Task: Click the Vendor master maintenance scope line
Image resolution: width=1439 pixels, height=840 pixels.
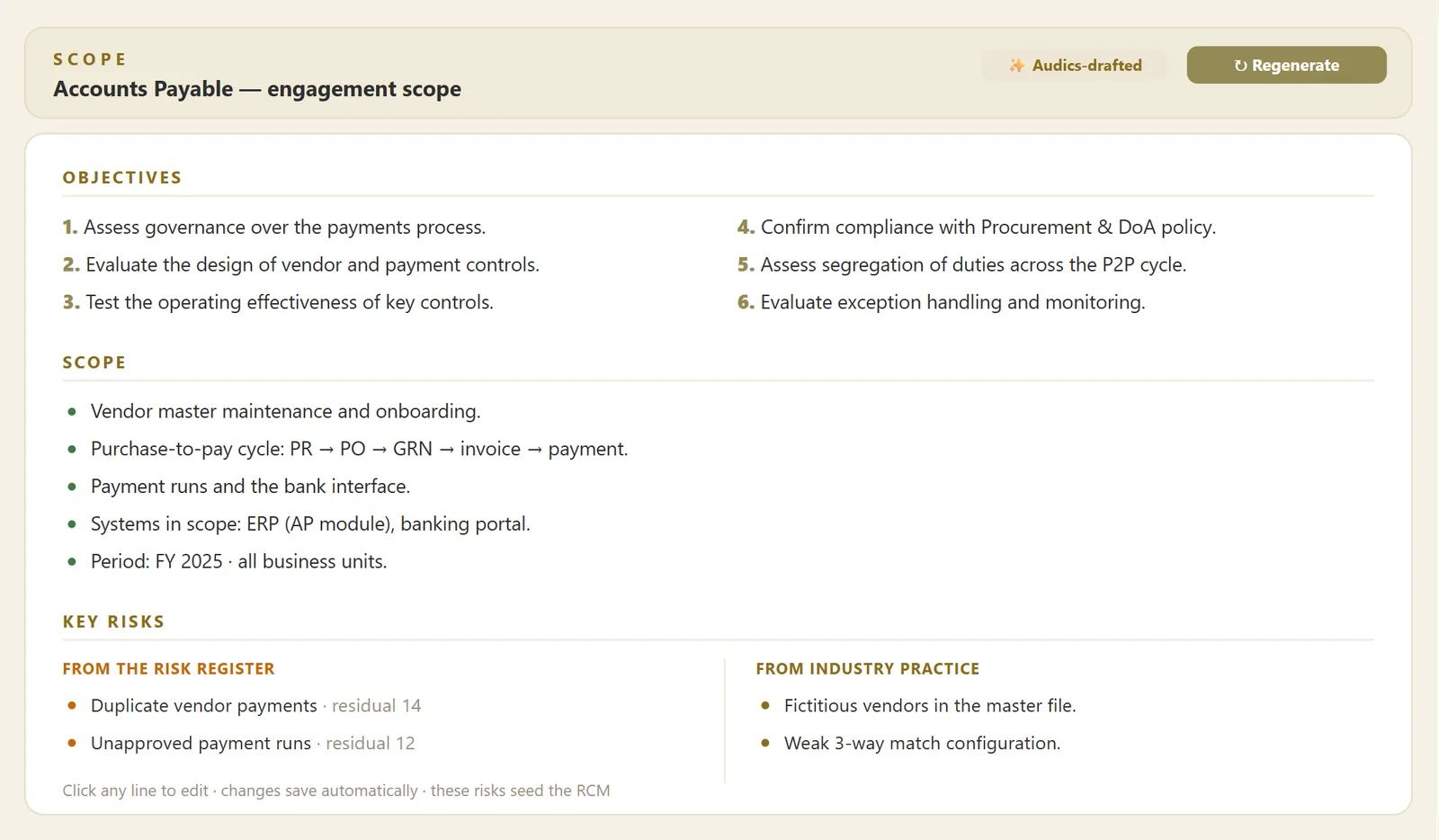Action: coord(285,412)
